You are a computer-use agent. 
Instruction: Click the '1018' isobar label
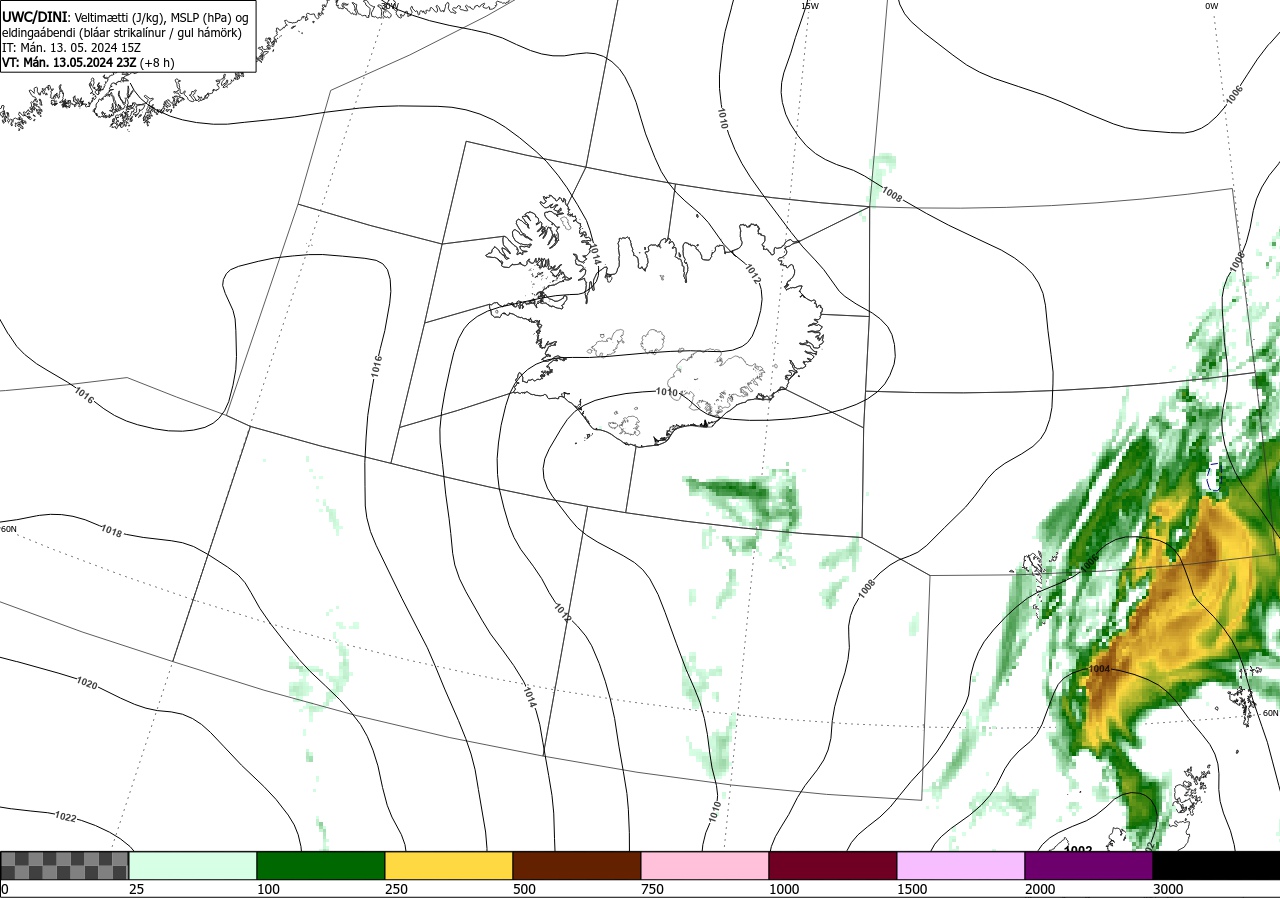(x=111, y=532)
